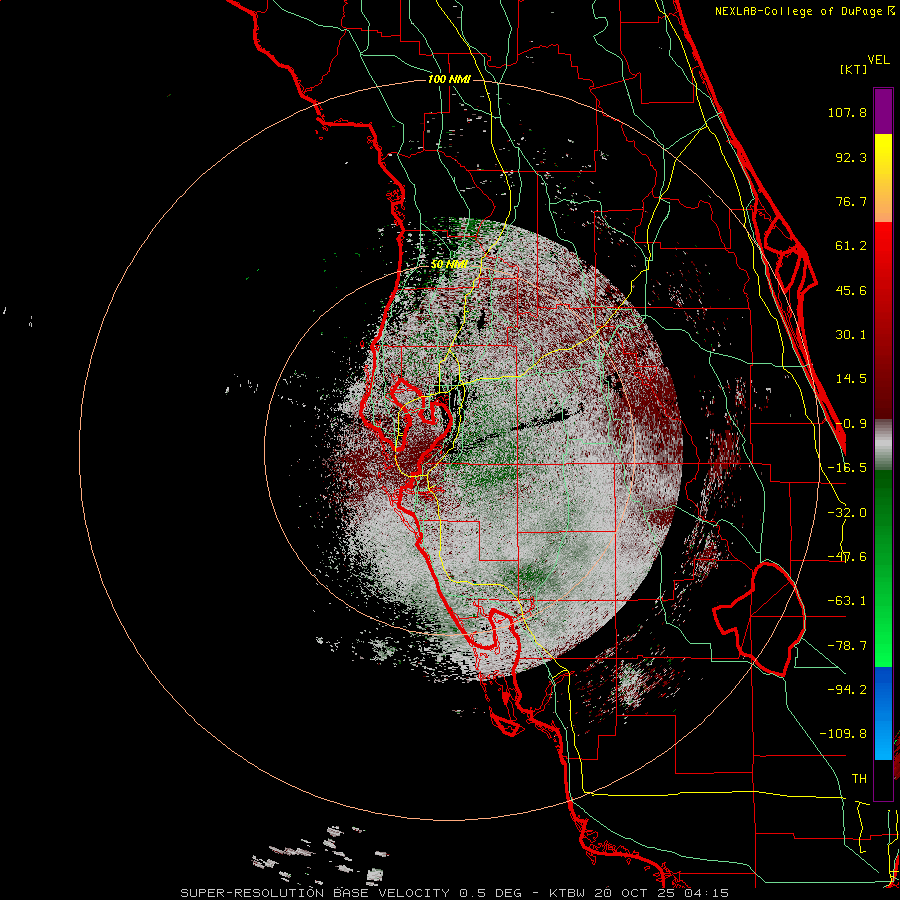Click the -109.8 legend value
This screenshot has height=900, width=900.
point(843,734)
